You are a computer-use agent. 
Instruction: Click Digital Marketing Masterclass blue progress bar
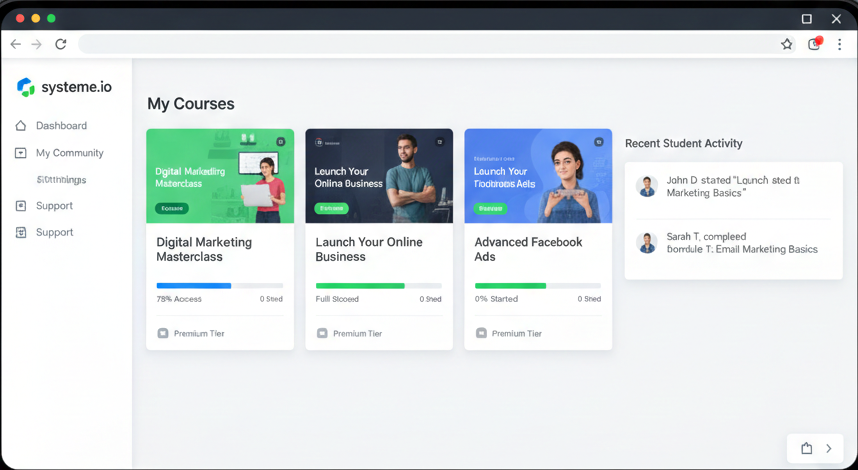[x=220, y=286]
